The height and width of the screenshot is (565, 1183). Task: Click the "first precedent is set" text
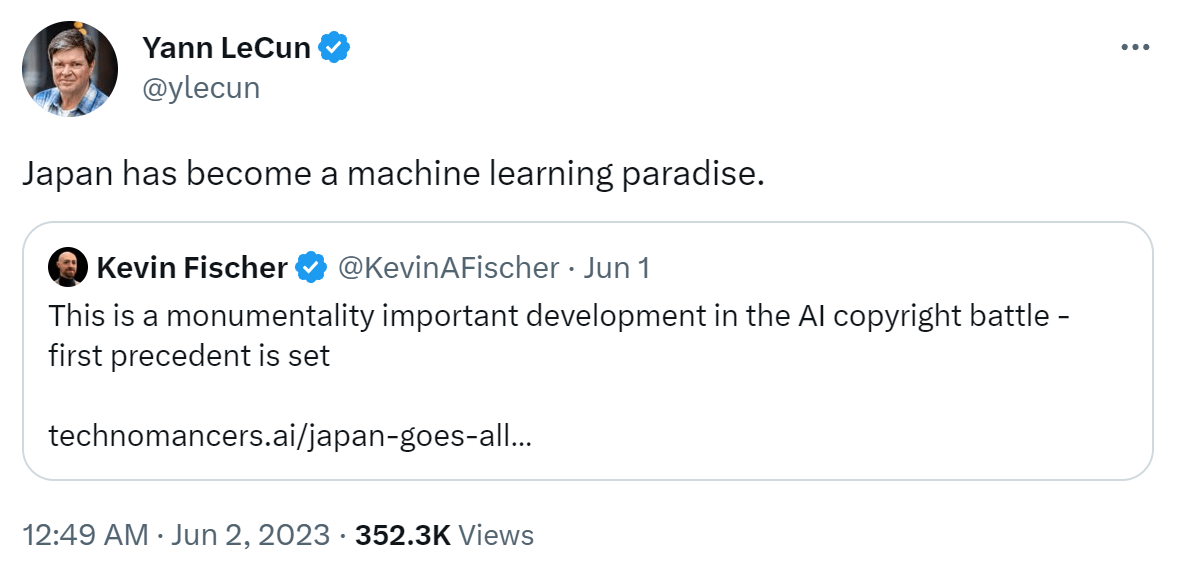189,355
